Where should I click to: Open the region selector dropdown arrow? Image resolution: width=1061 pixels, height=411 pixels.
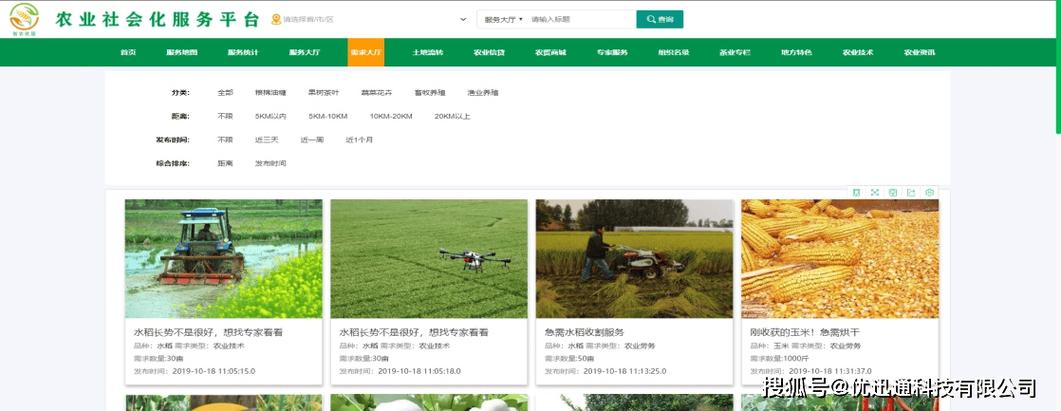(464, 19)
